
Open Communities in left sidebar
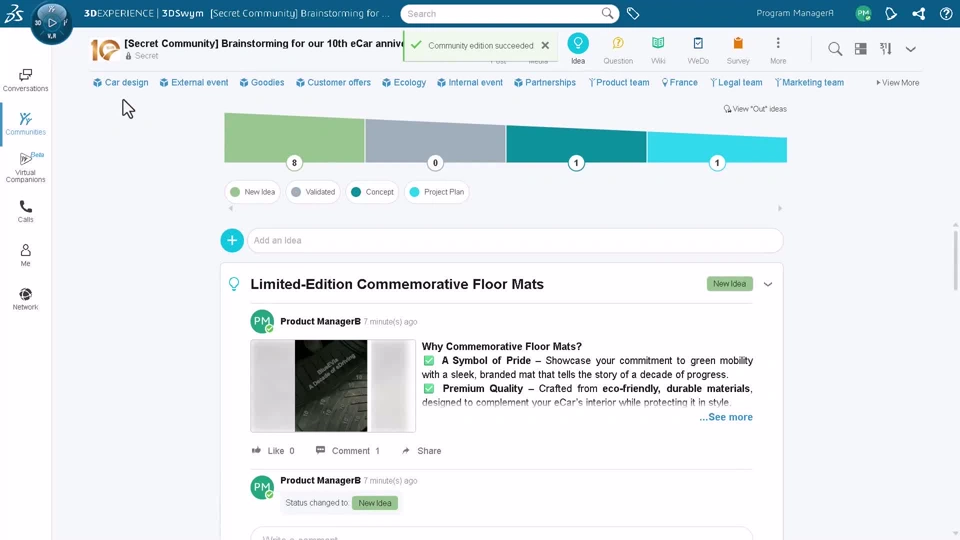25,124
